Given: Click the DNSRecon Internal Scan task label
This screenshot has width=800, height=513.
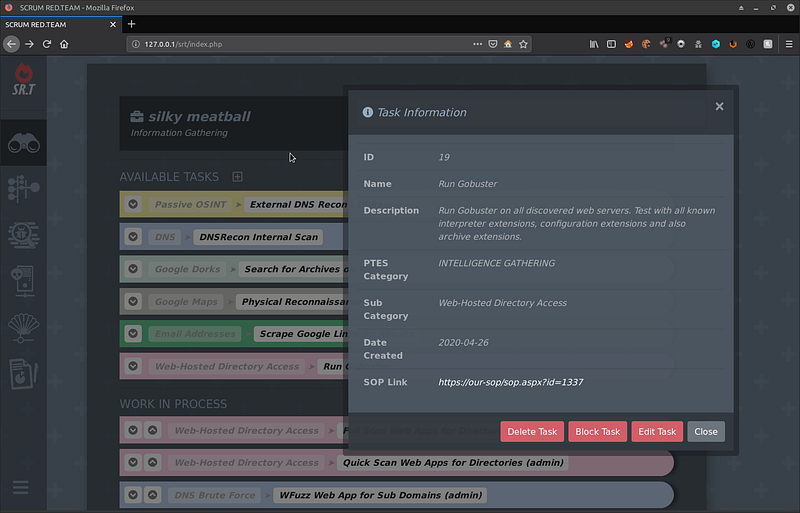Looking at the screenshot, I should [x=258, y=237].
